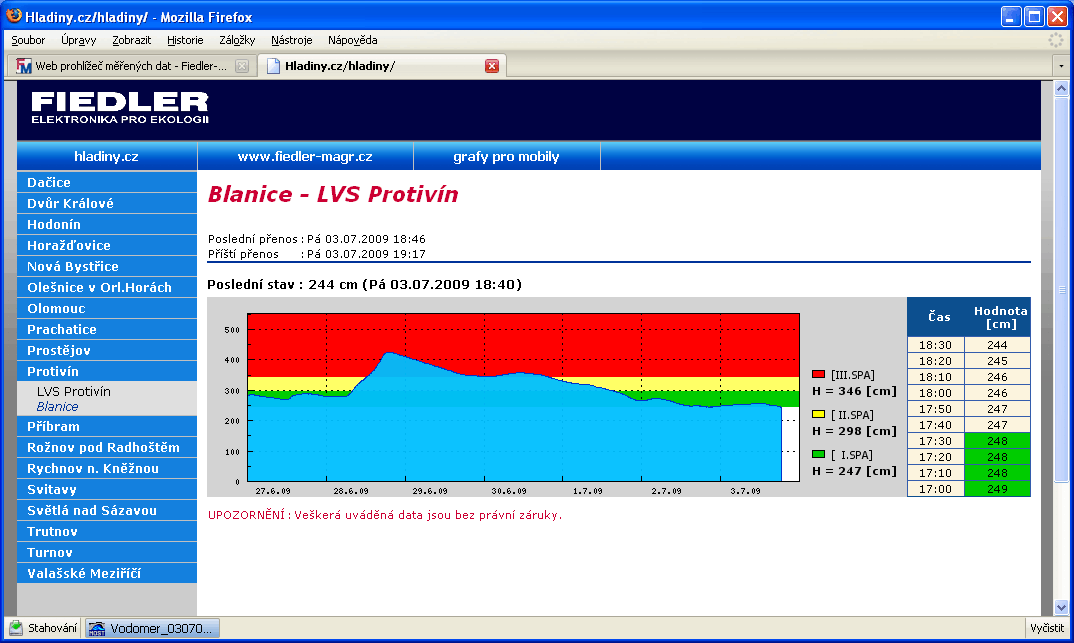1074x643 pixels.
Task: Switch to the Web prohlížeč měřených dat tab
Action: [132, 66]
